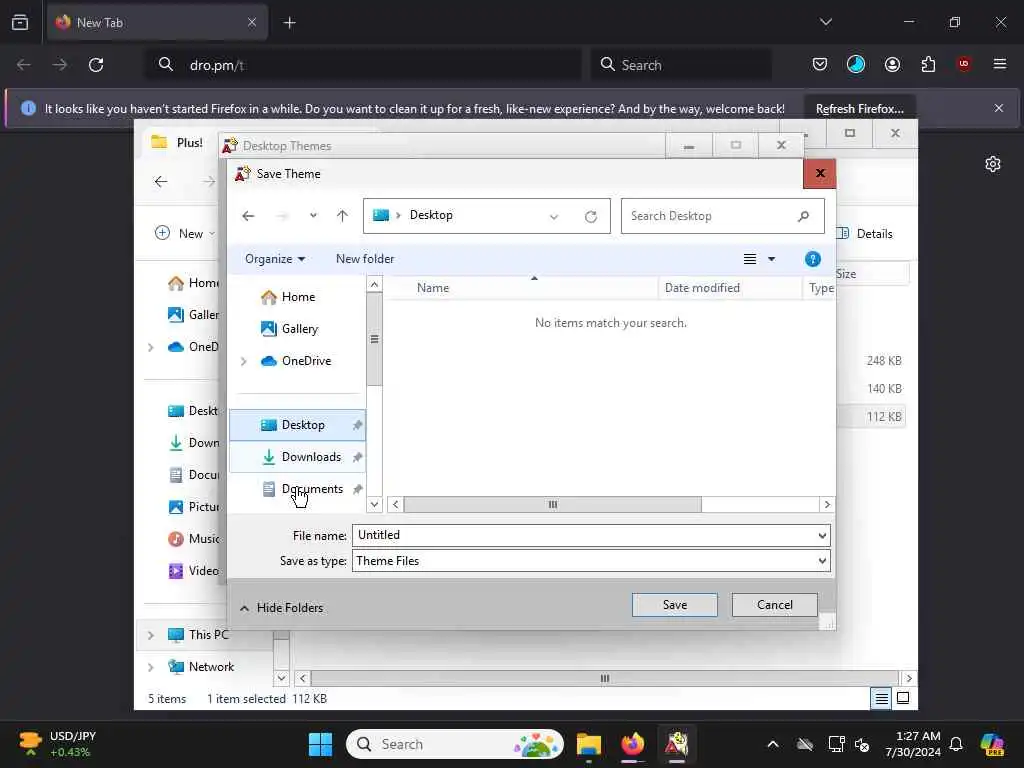Open the Firefox hamburger menu

click(999, 64)
